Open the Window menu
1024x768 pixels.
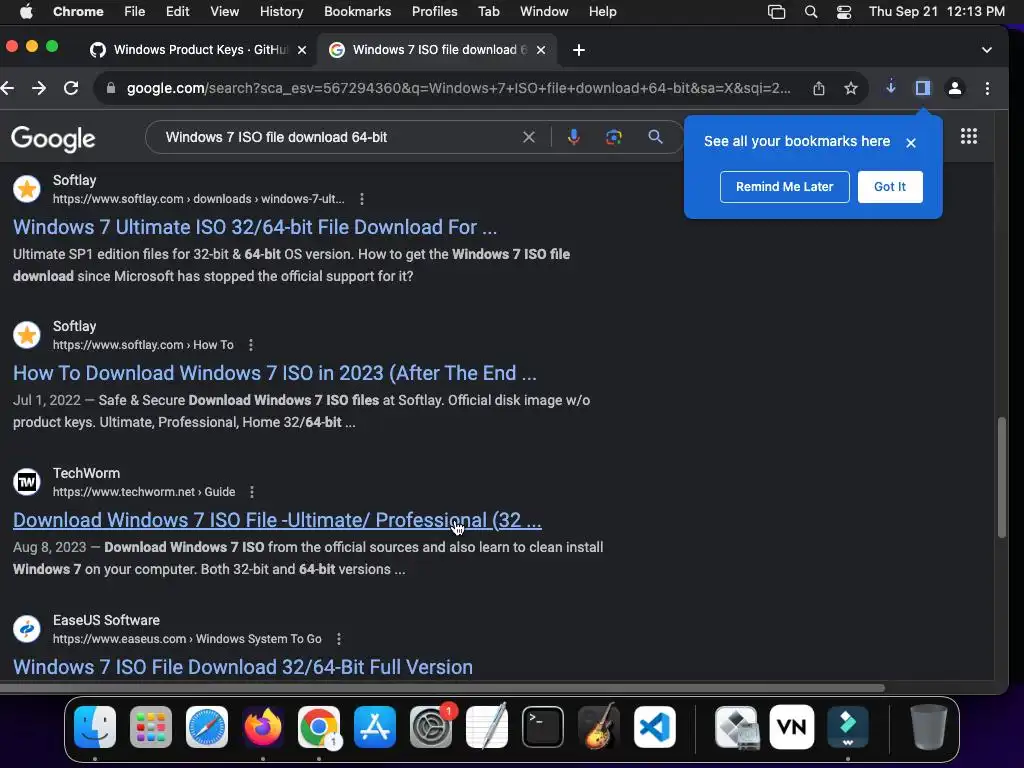(x=544, y=11)
